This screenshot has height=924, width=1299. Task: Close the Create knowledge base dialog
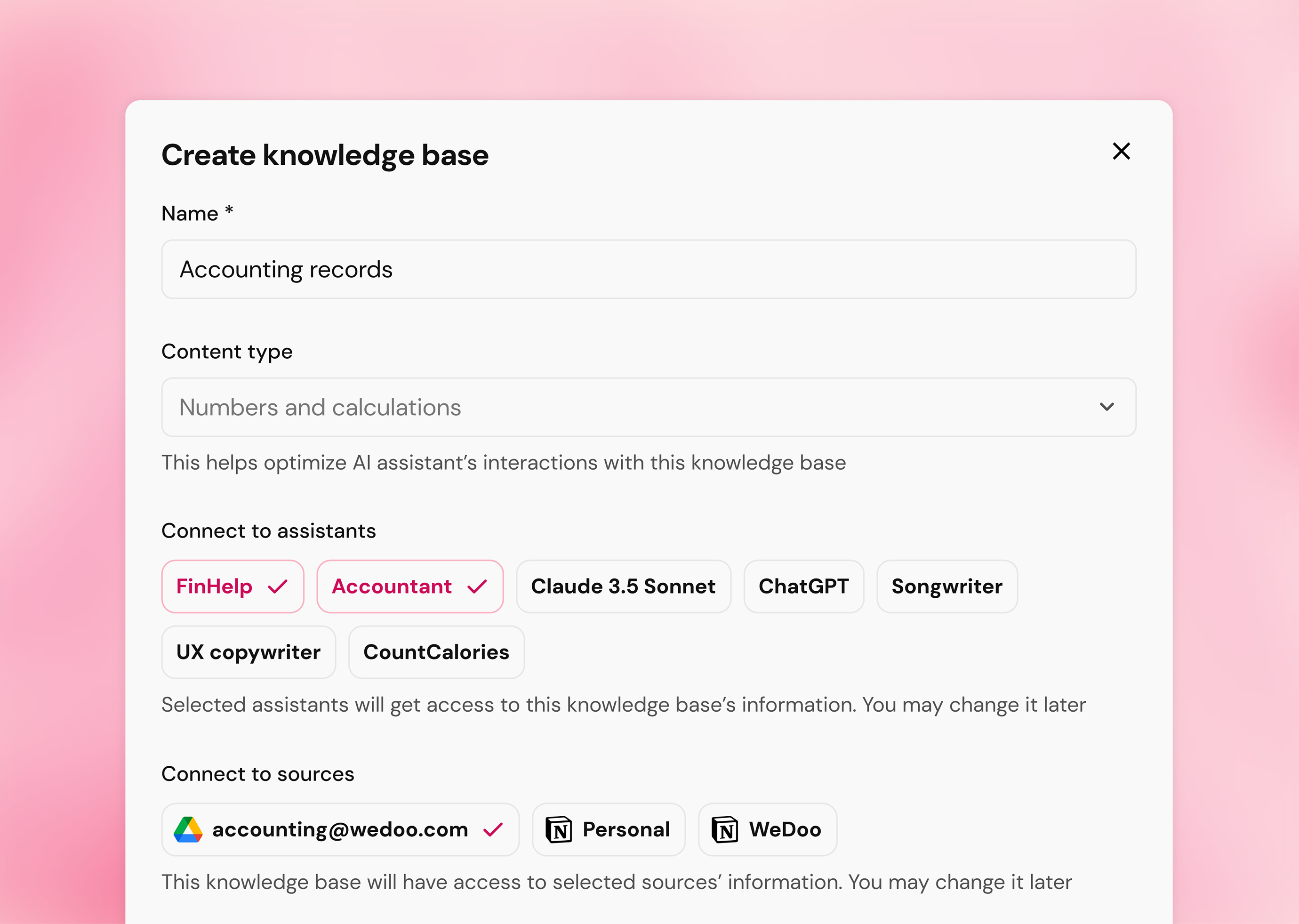click(x=1121, y=152)
